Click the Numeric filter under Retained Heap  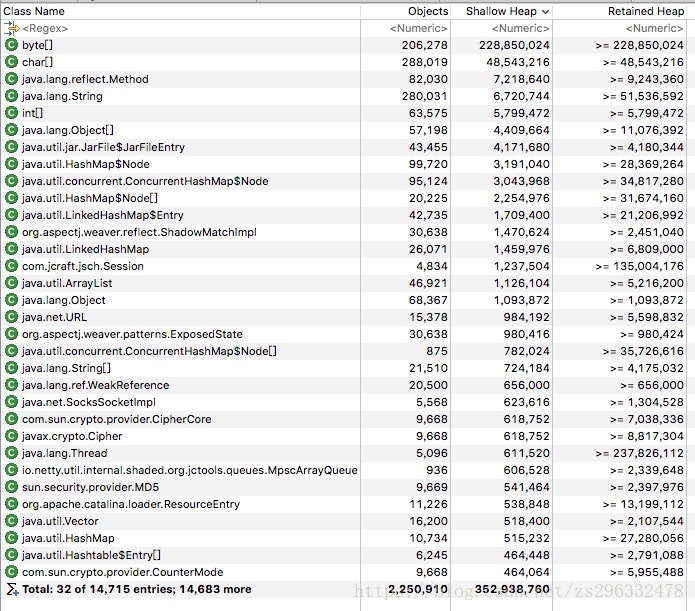pos(654,28)
